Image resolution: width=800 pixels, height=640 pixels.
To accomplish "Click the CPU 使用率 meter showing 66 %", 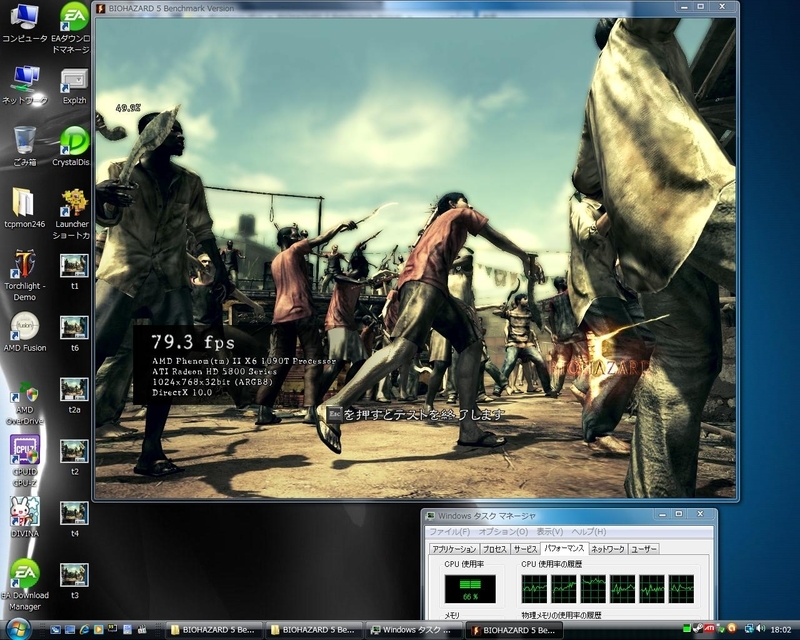I will pos(470,588).
